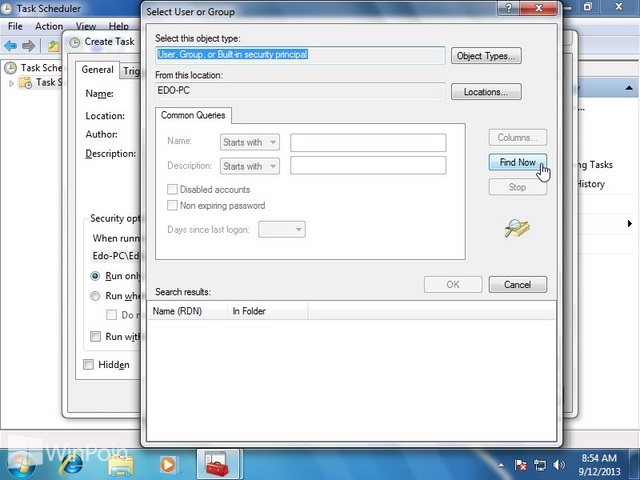Open Windows Explorer from the taskbar
The width and height of the screenshot is (640, 480).
click(x=121, y=465)
